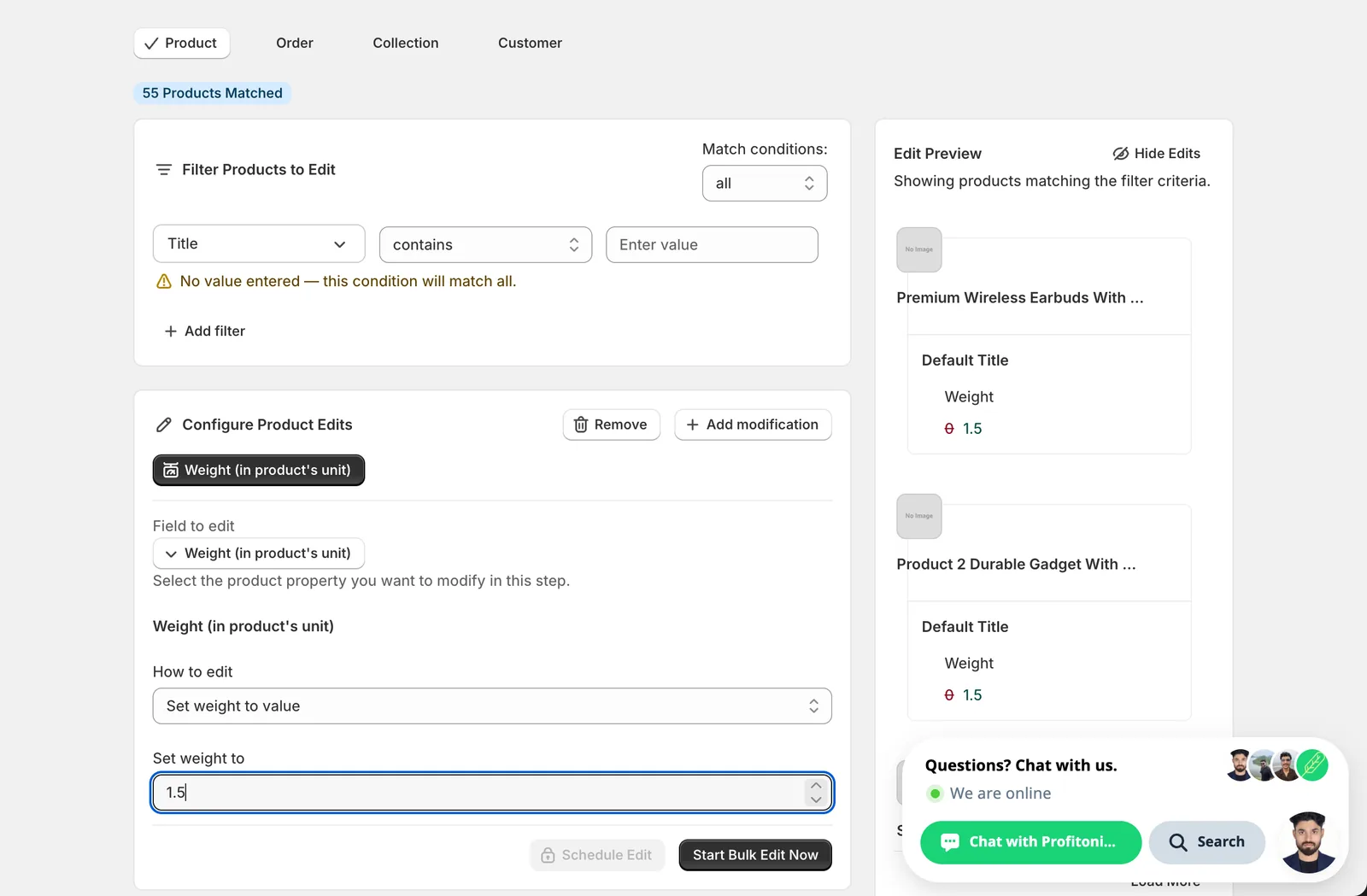Click the Premium Wireless Earbuds product thumbnail
Viewport: 1367px width, 896px height.
(919, 250)
